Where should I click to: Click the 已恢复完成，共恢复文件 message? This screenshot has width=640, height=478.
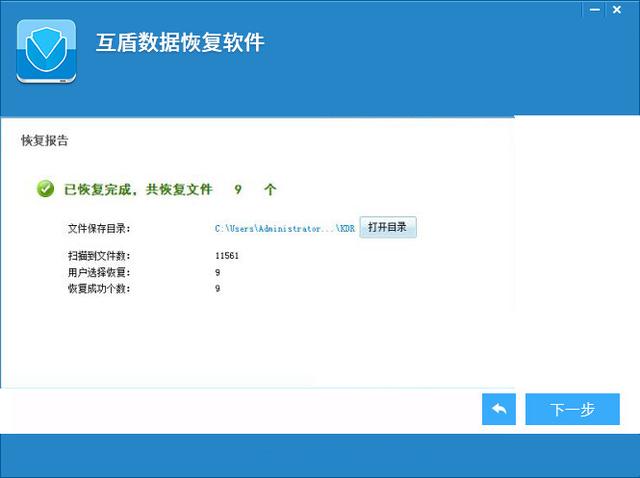[138, 189]
